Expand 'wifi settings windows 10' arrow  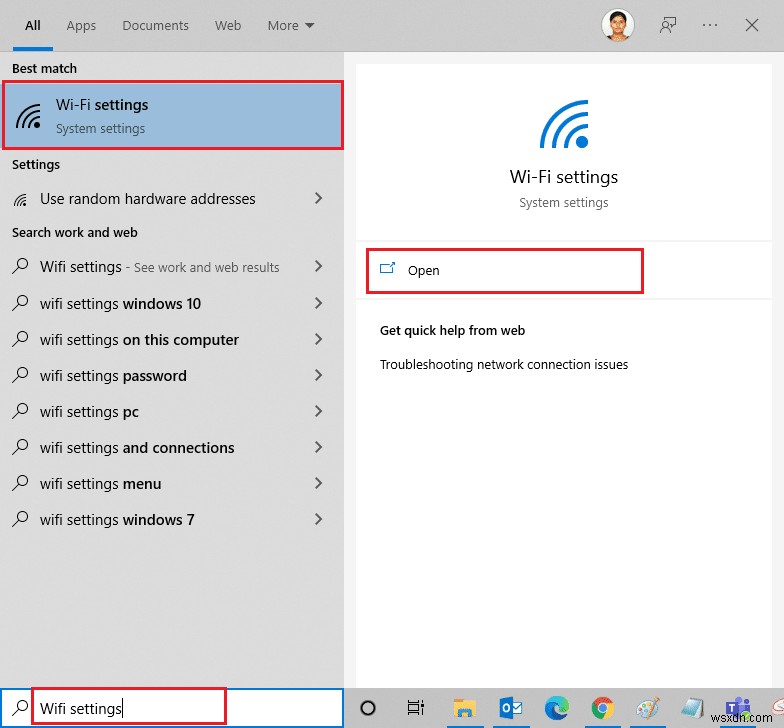coord(319,303)
